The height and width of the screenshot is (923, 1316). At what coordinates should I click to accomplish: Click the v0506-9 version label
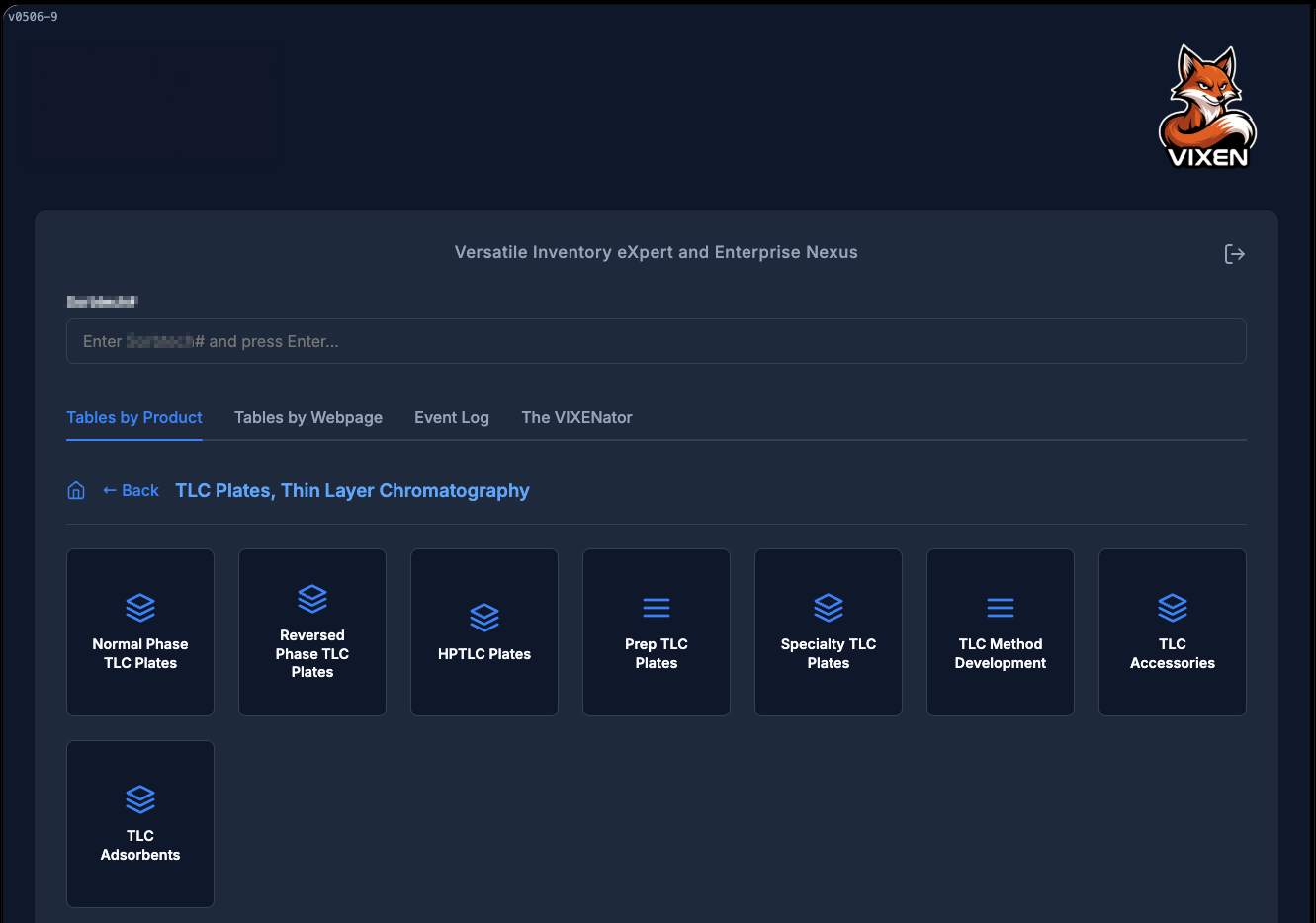point(33,17)
